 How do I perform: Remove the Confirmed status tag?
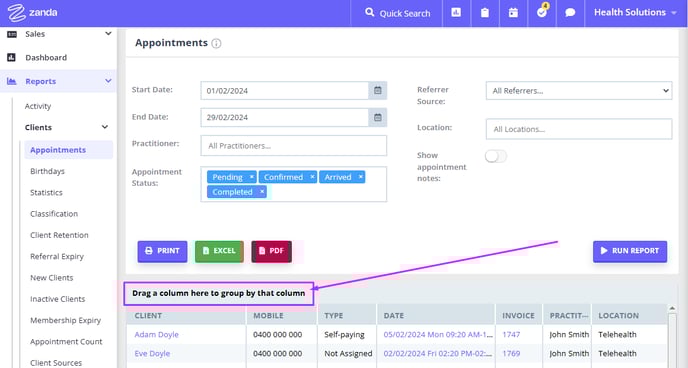point(312,177)
